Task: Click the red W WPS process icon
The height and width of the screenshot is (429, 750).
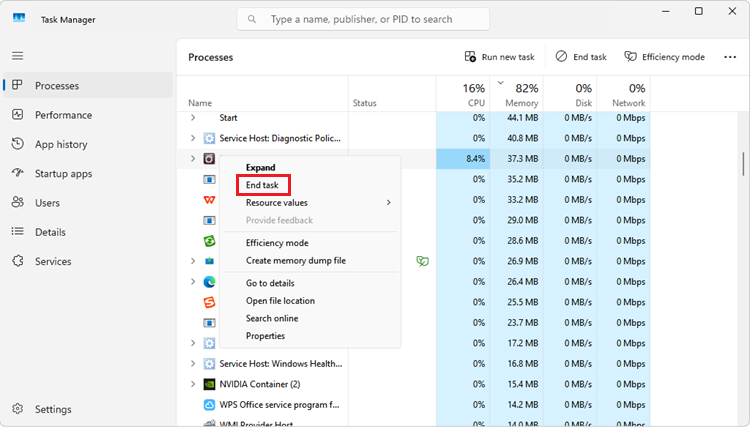Action: click(209, 200)
